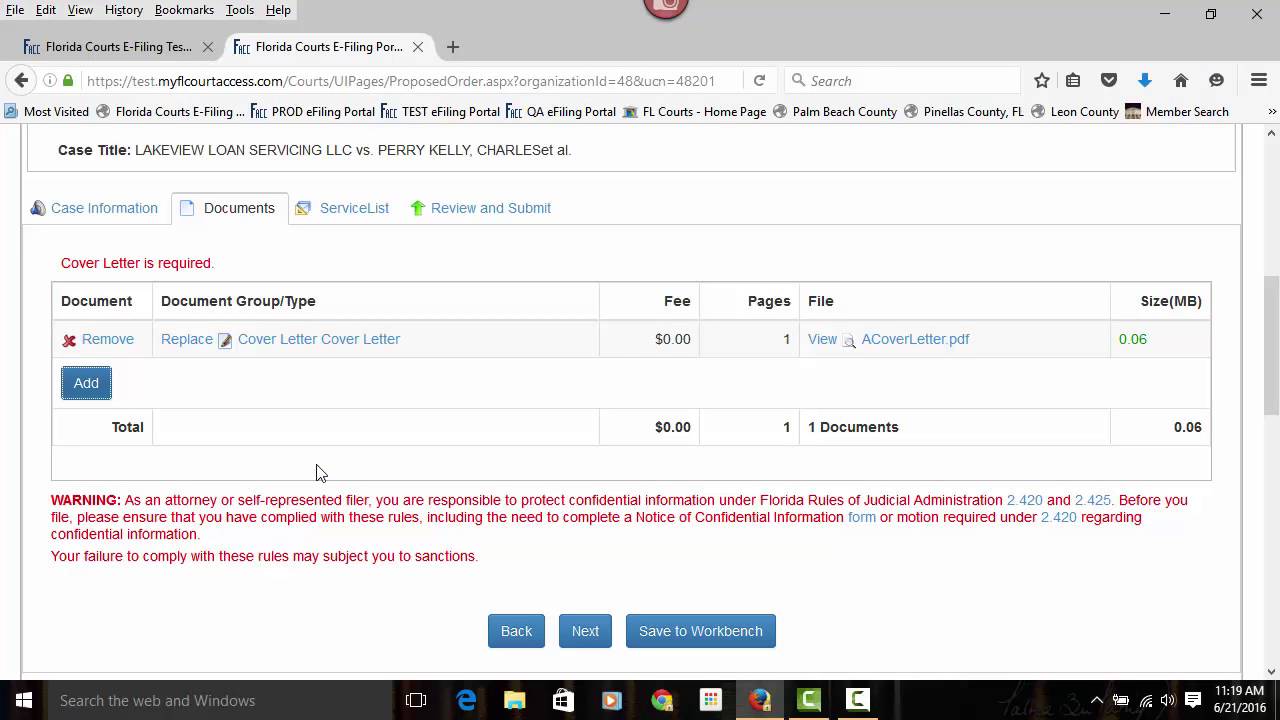
Task: Select the first Florida Courts E-Filing Tes... tab
Action: click(118, 47)
